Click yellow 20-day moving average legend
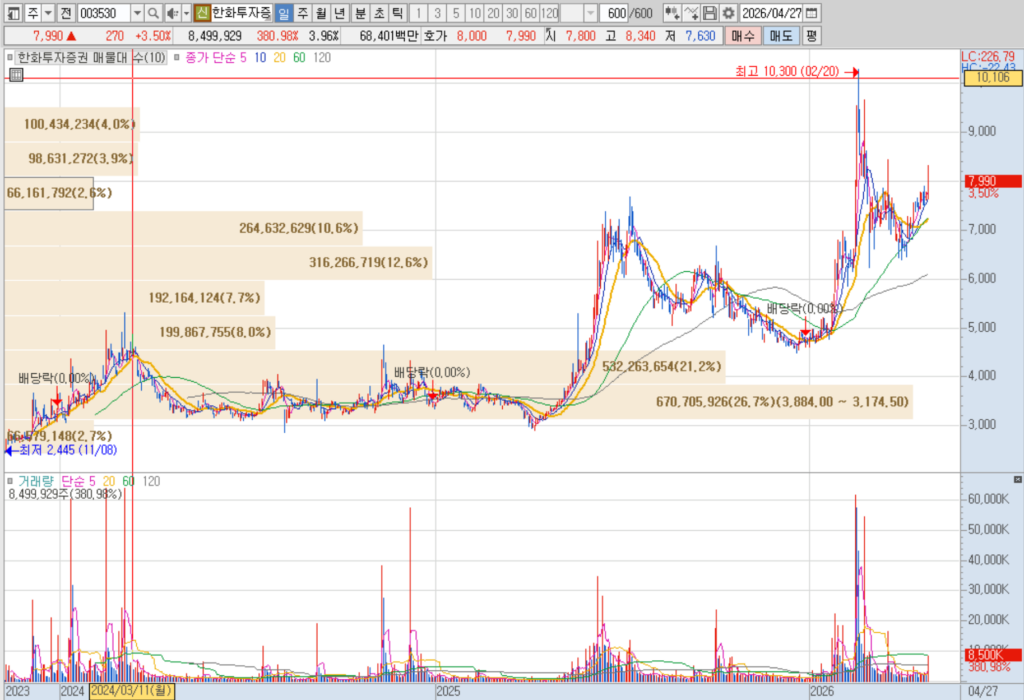The width and height of the screenshot is (1024, 700). point(280,57)
